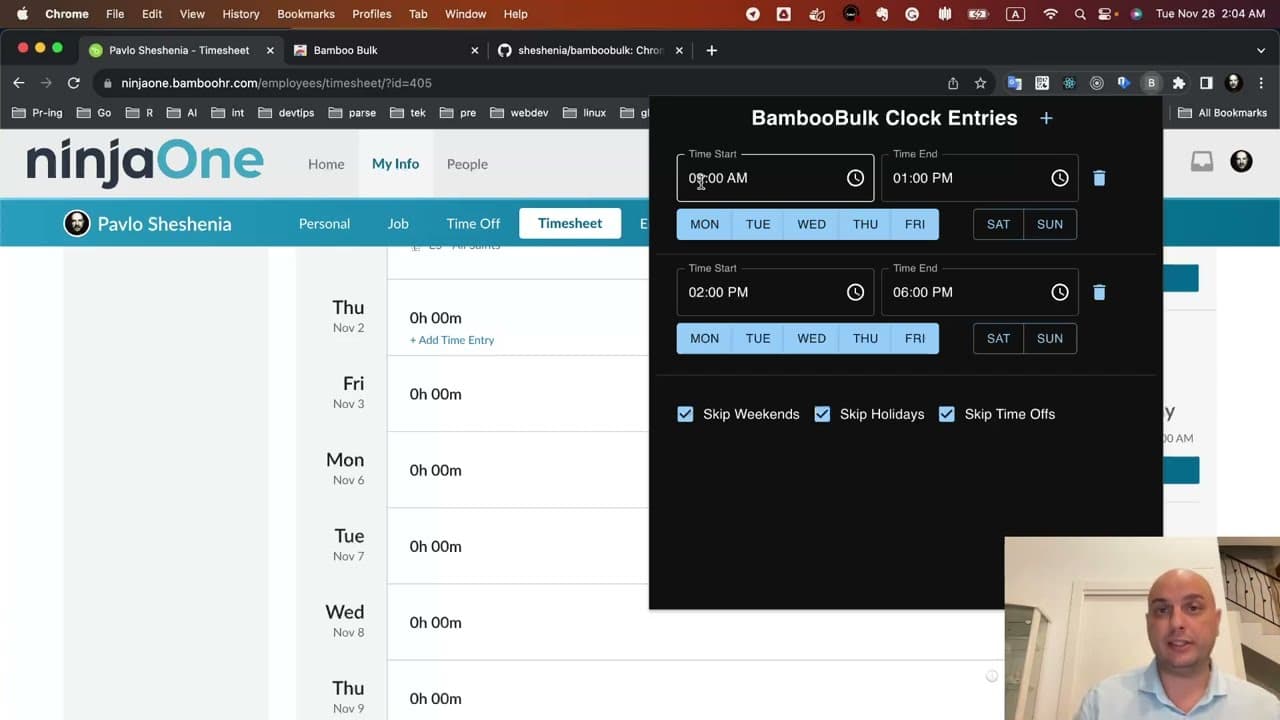This screenshot has height=720, width=1280.
Task: Toggle Skip Weekends checkbox
Action: (x=685, y=414)
